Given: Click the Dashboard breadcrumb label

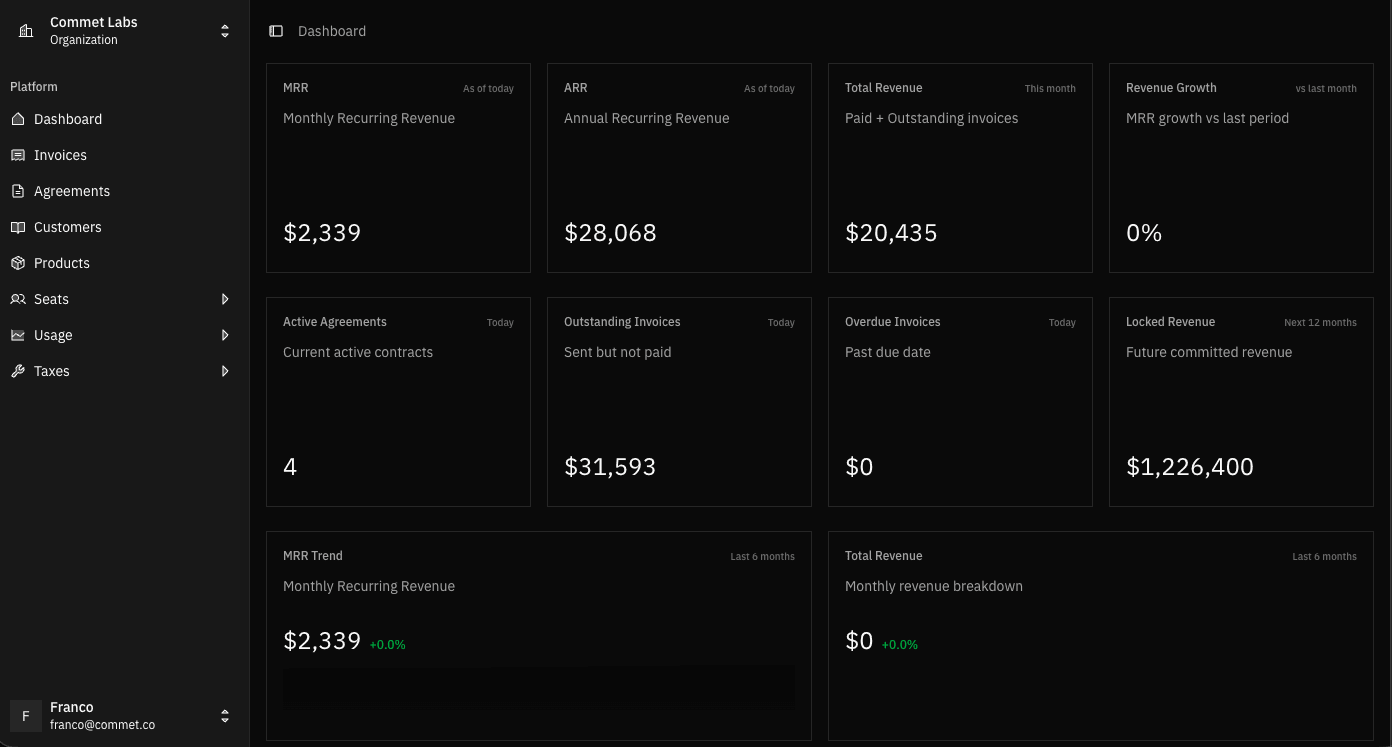Looking at the screenshot, I should coord(332,31).
